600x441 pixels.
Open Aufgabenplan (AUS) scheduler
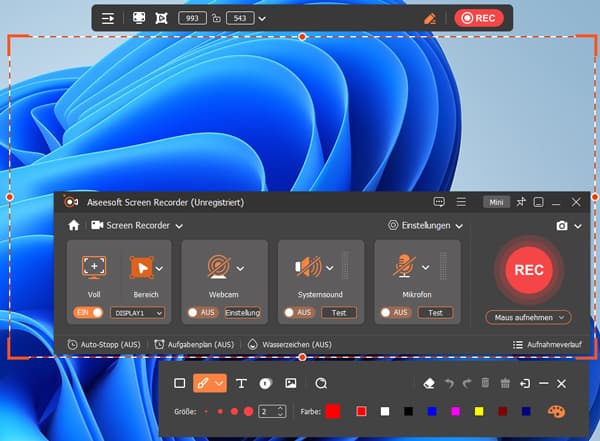[194, 345]
